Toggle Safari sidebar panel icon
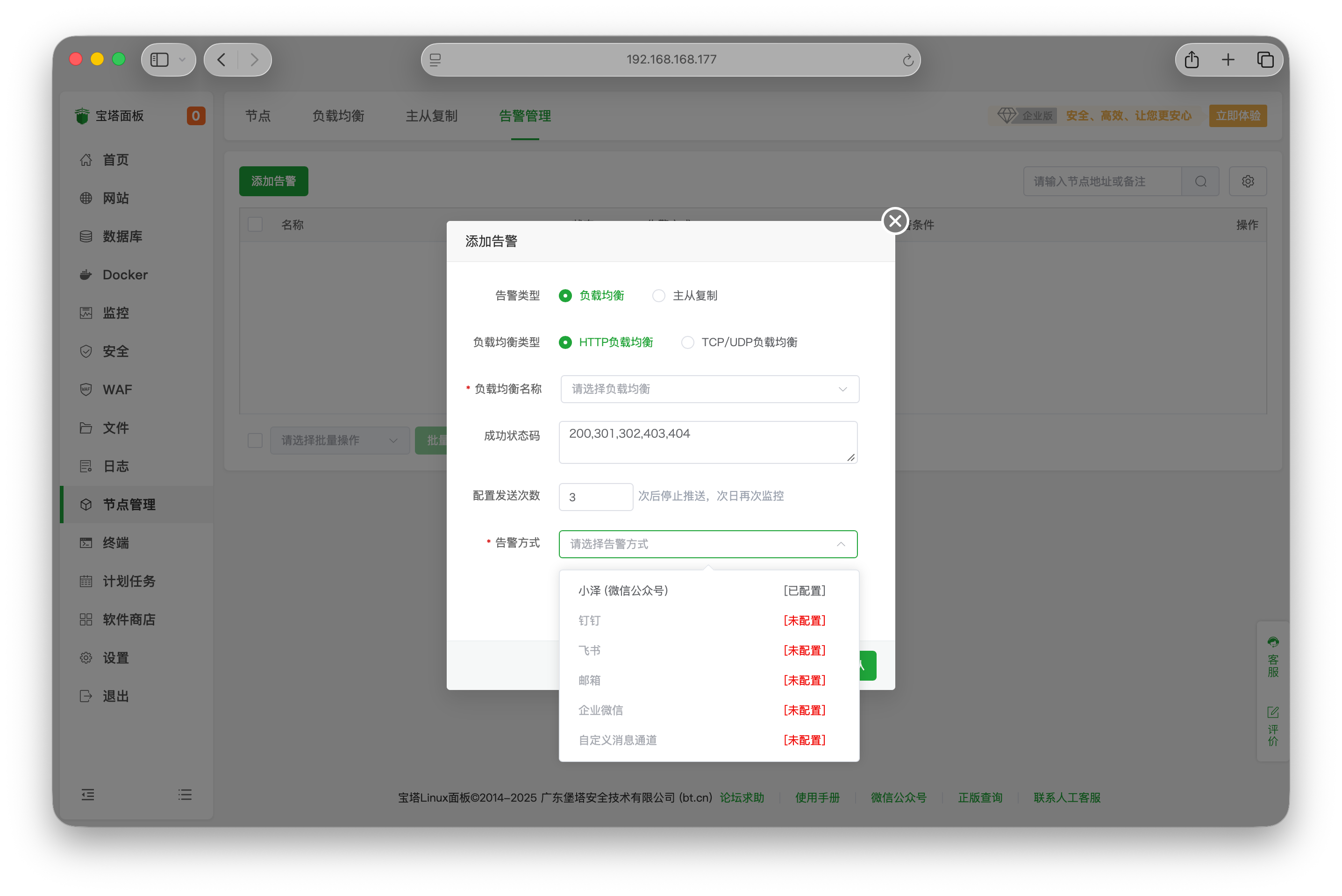Screen dimensions: 1342x896 (159, 59)
